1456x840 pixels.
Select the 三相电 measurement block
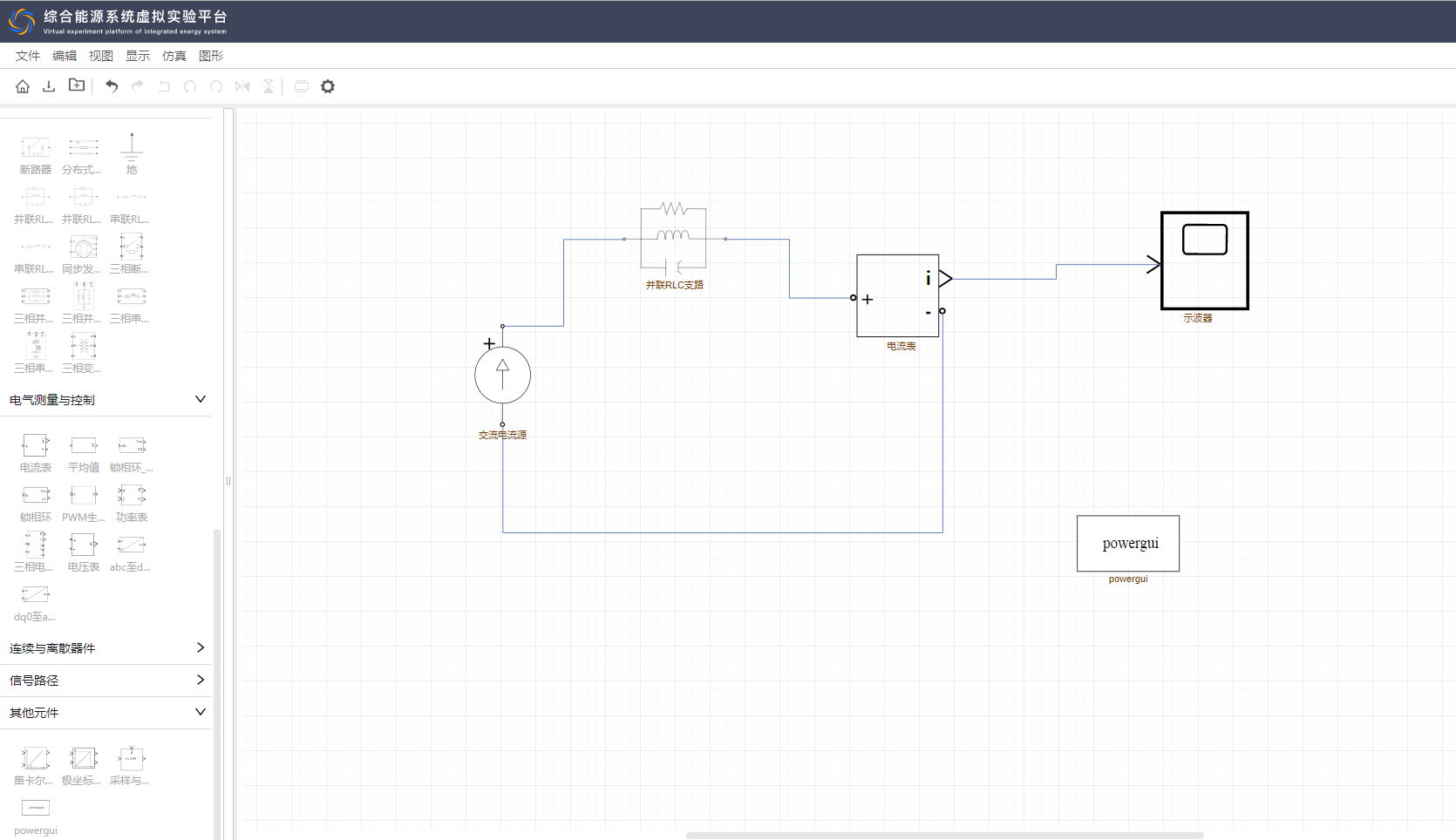tap(35, 552)
